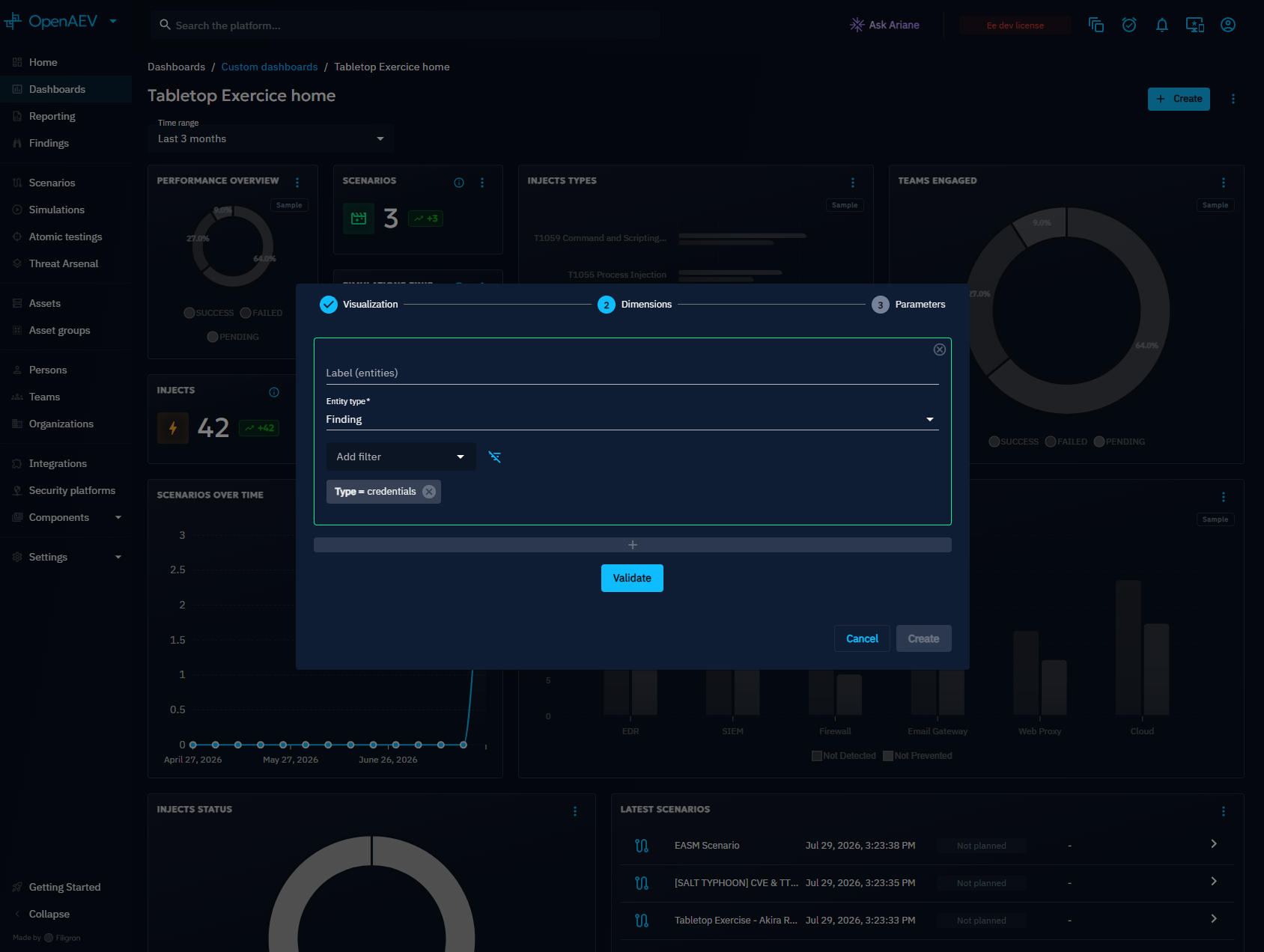Open the alarm clock icon in top bar
Viewport: 1264px width, 952px height.
coord(1129,25)
